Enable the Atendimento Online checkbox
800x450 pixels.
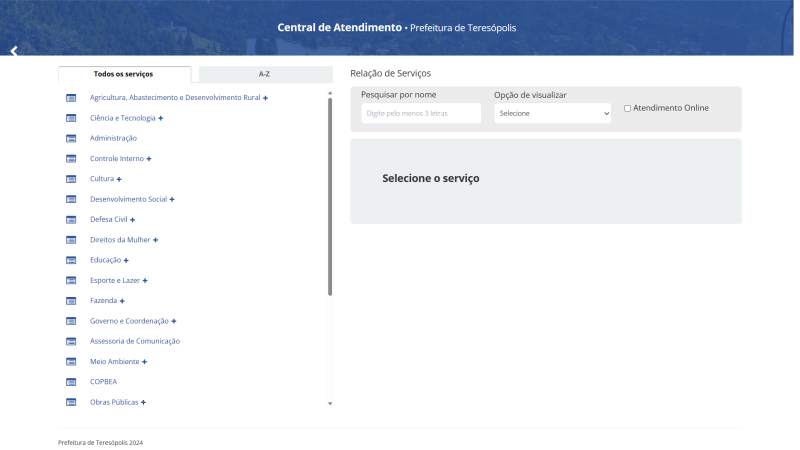627,108
